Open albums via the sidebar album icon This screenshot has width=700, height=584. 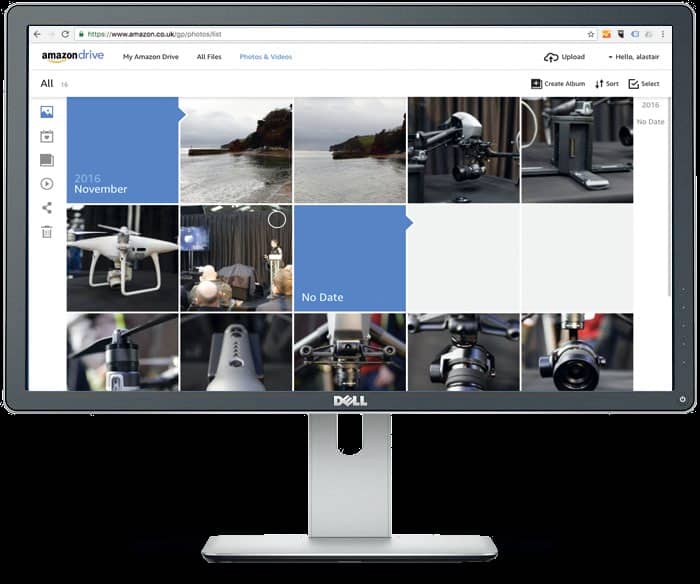[x=46, y=160]
